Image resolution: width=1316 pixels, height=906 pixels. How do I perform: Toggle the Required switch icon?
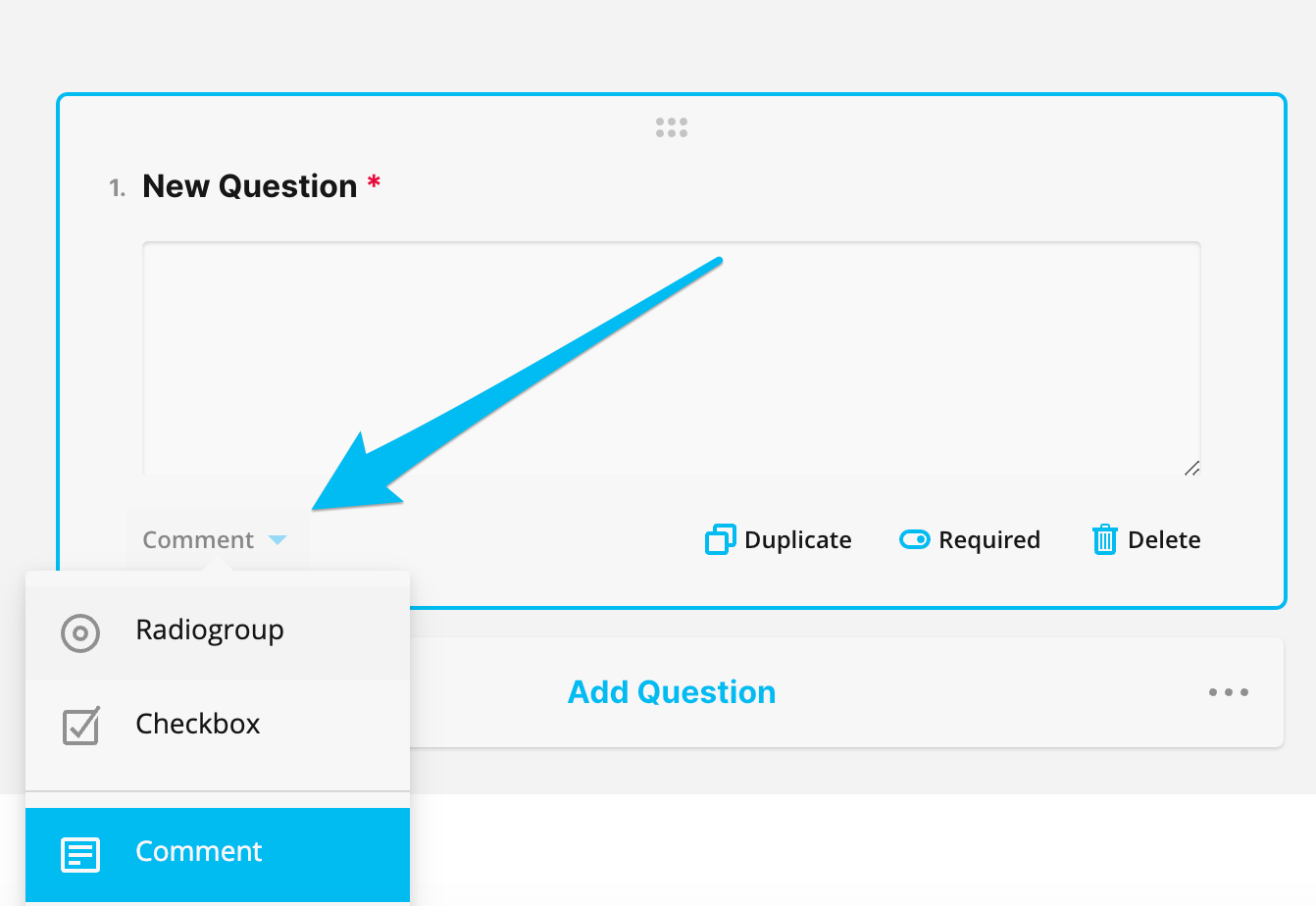(x=915, y=539)
